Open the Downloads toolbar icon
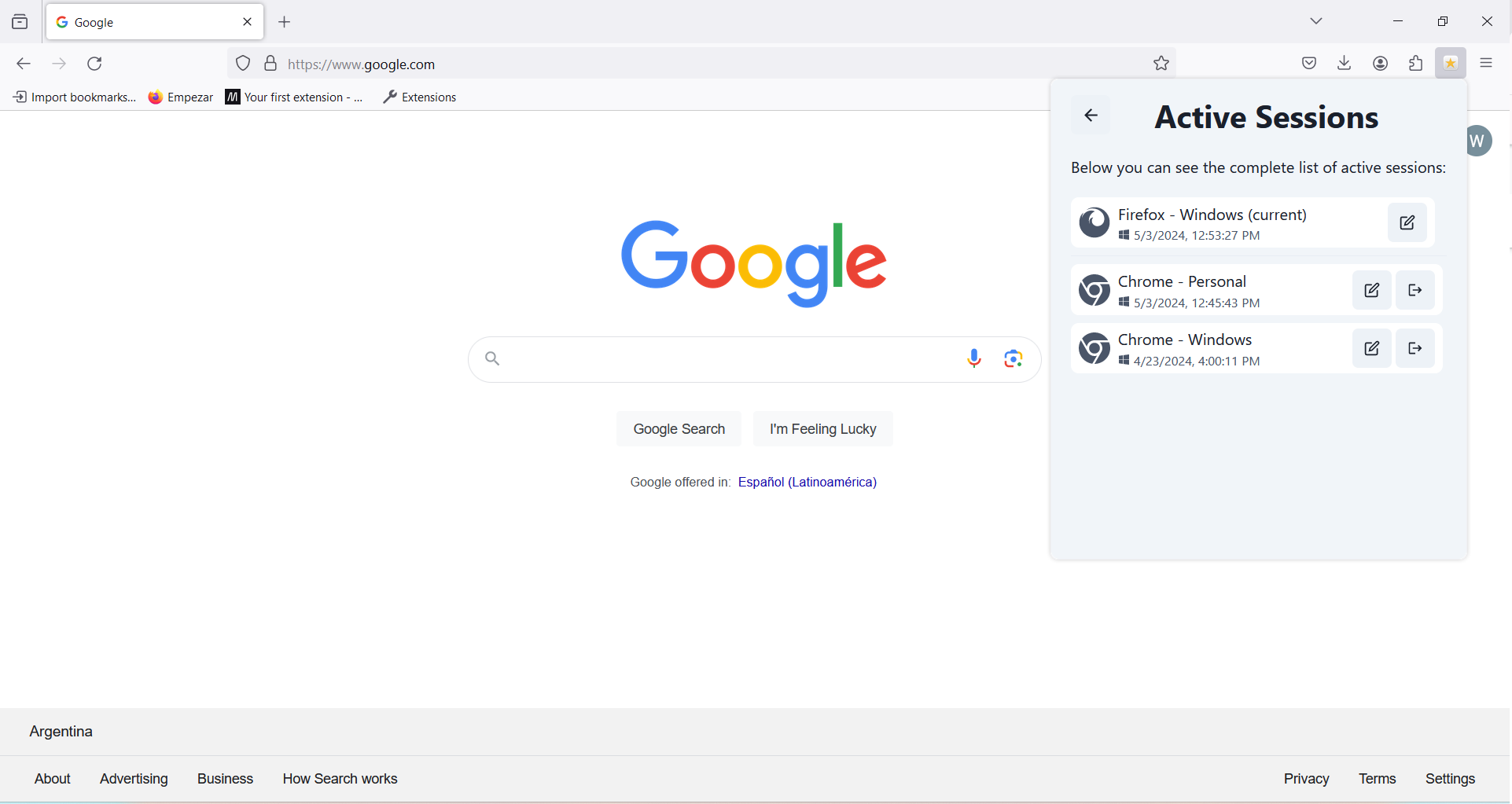The image size is (1512, 804). point(1345,64)
